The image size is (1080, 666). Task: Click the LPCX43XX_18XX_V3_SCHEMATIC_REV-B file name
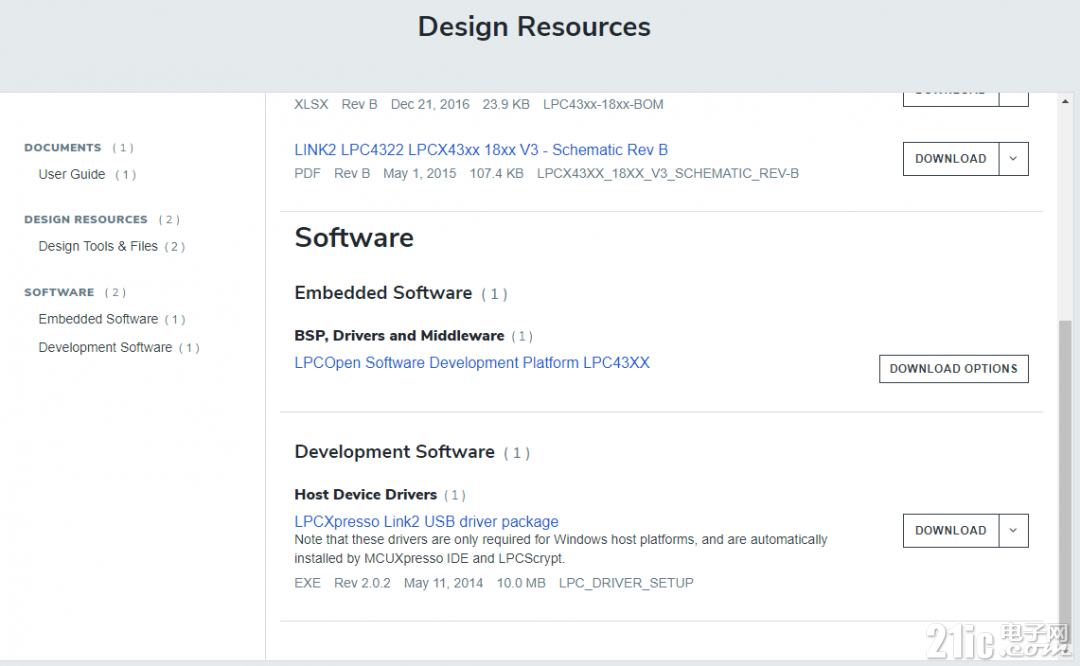click(667, 173)
